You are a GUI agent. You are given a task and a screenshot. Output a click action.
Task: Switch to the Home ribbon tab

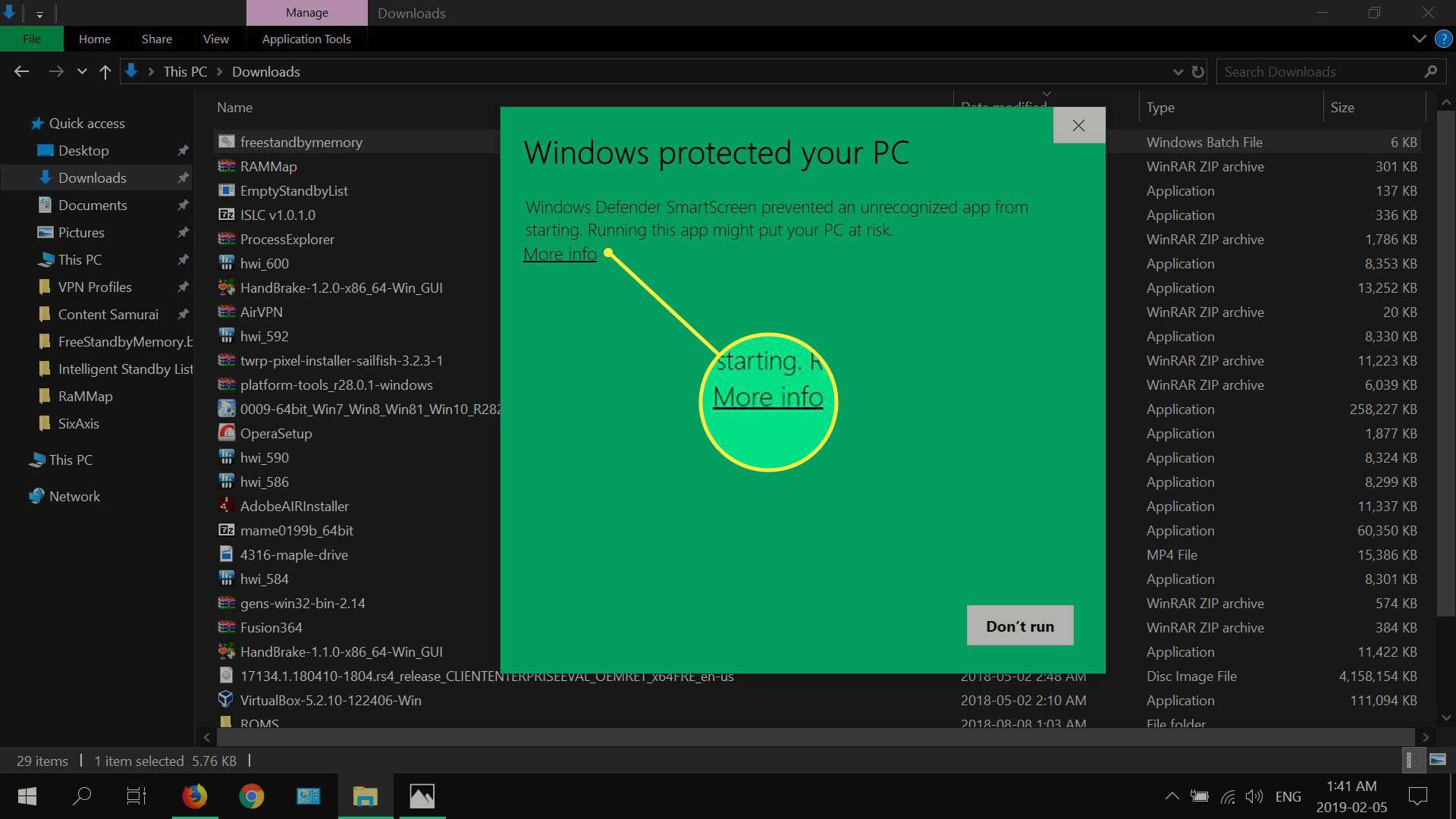[x=95, y=39]
